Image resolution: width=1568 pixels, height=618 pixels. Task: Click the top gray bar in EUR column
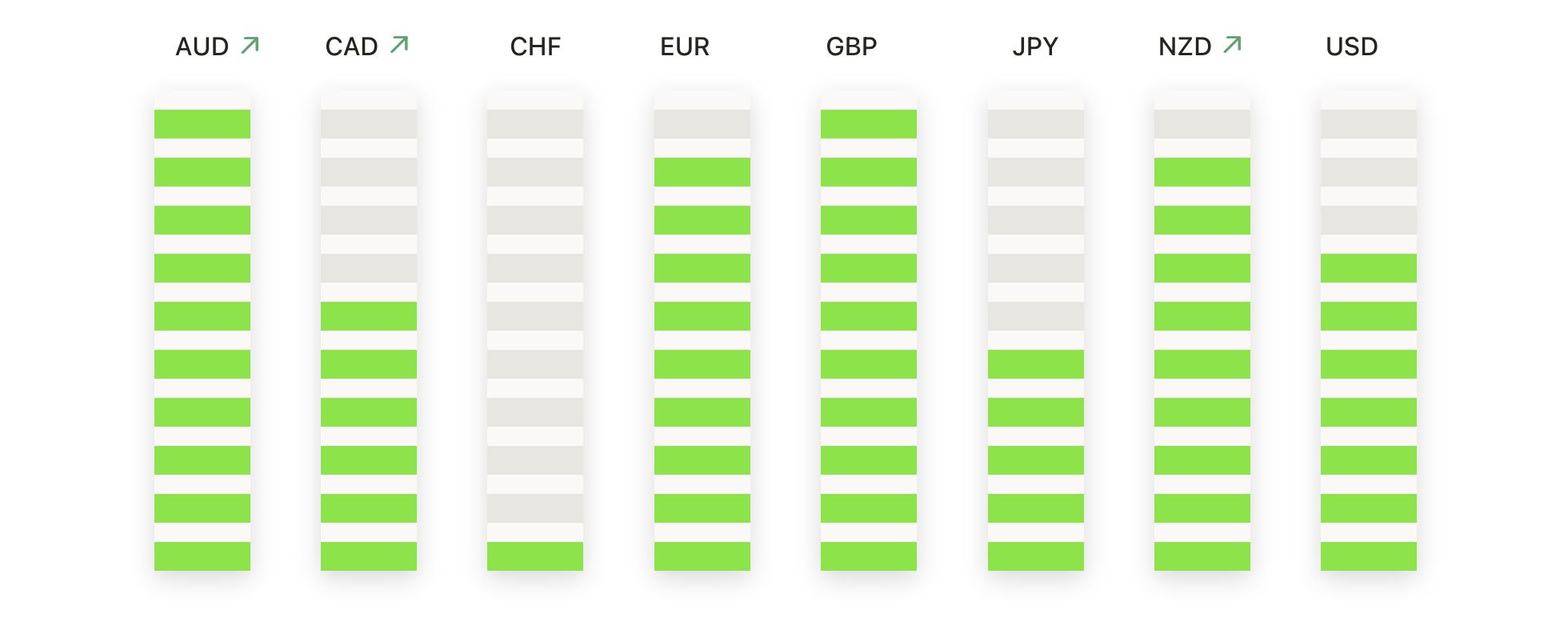click(702, 124)
